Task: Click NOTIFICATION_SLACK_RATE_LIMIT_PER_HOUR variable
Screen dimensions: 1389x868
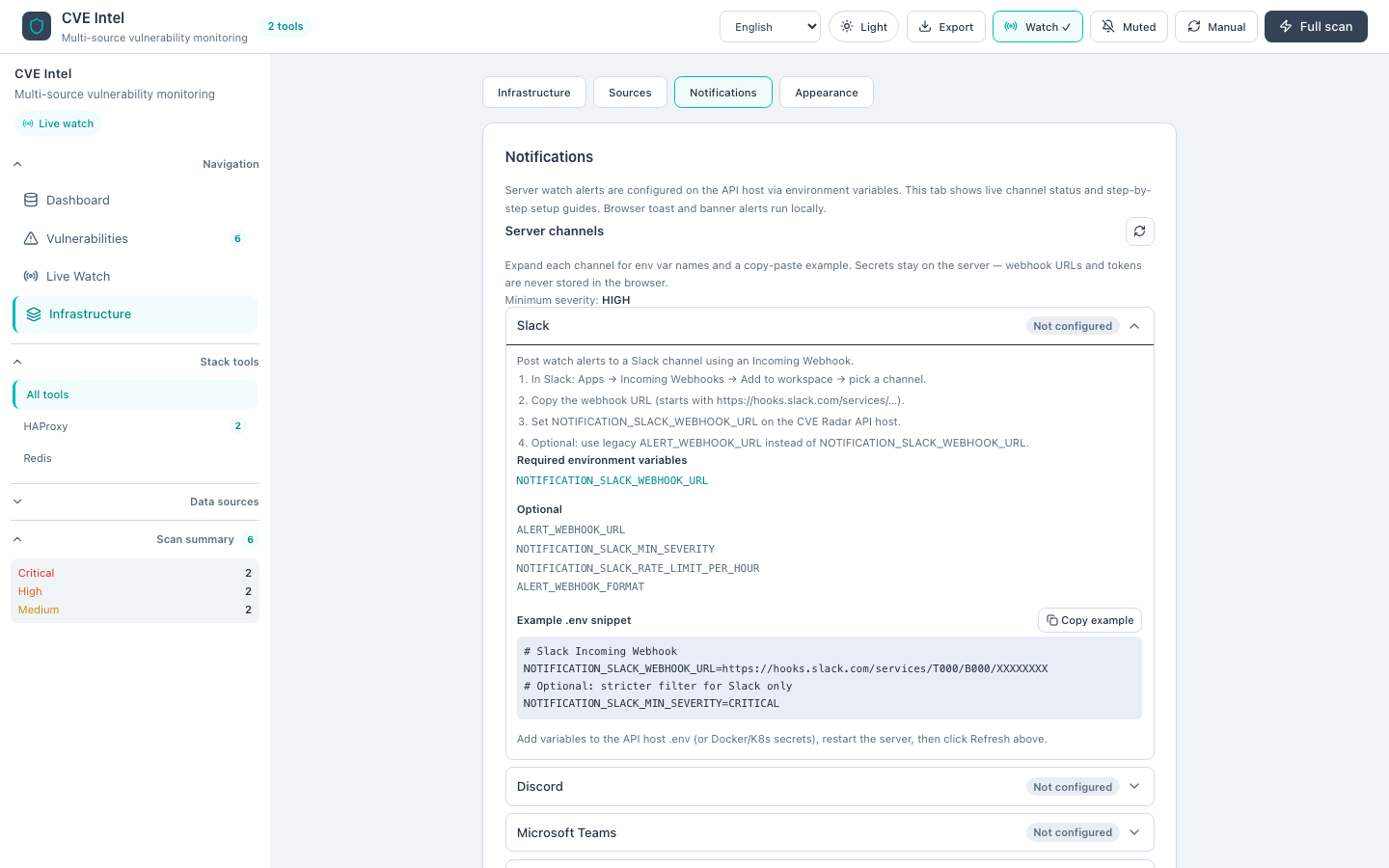Action: click(x=638, y=568)
